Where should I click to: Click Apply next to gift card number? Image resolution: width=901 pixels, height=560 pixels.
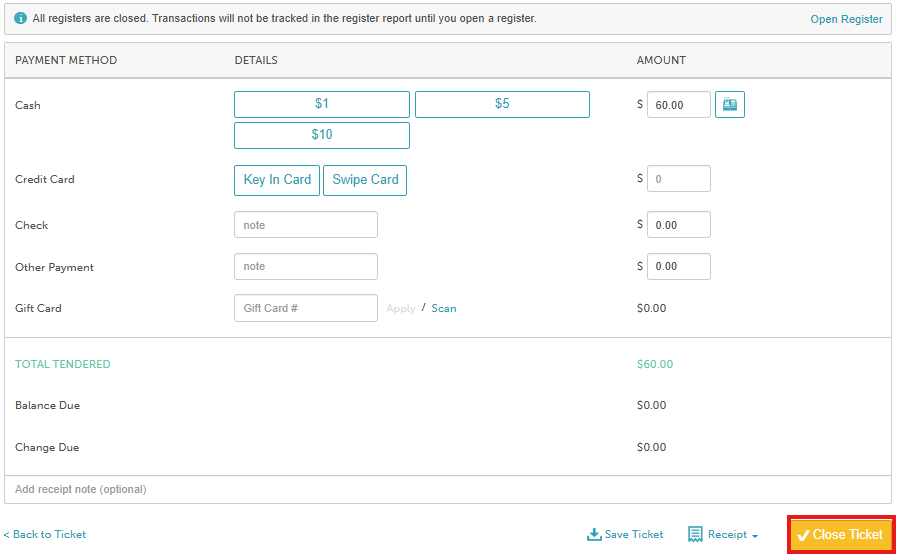(x=401, y=309)
